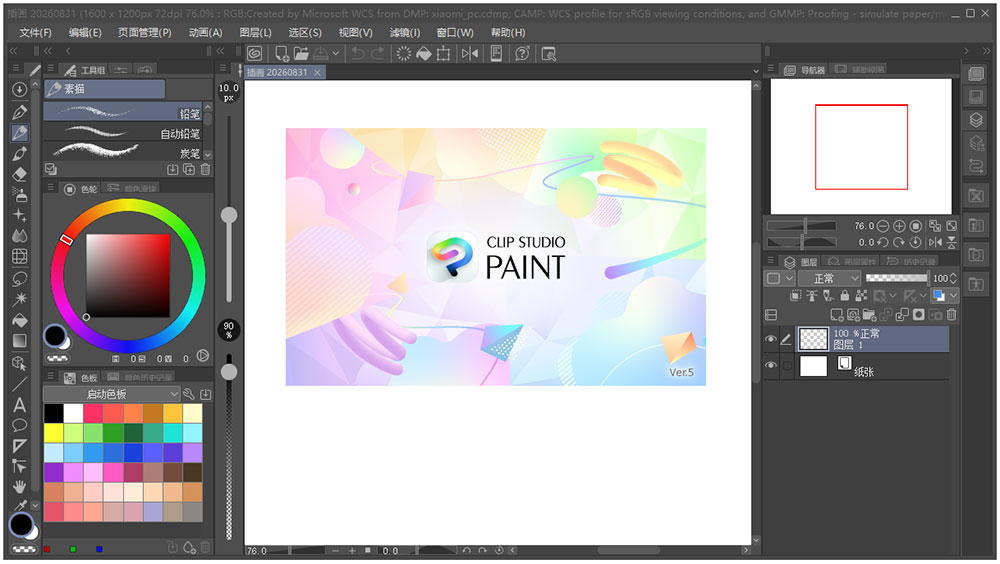Select the 自动铅笔 sub tool
The height and width of the screenshot is (564, 1000).
122,133
